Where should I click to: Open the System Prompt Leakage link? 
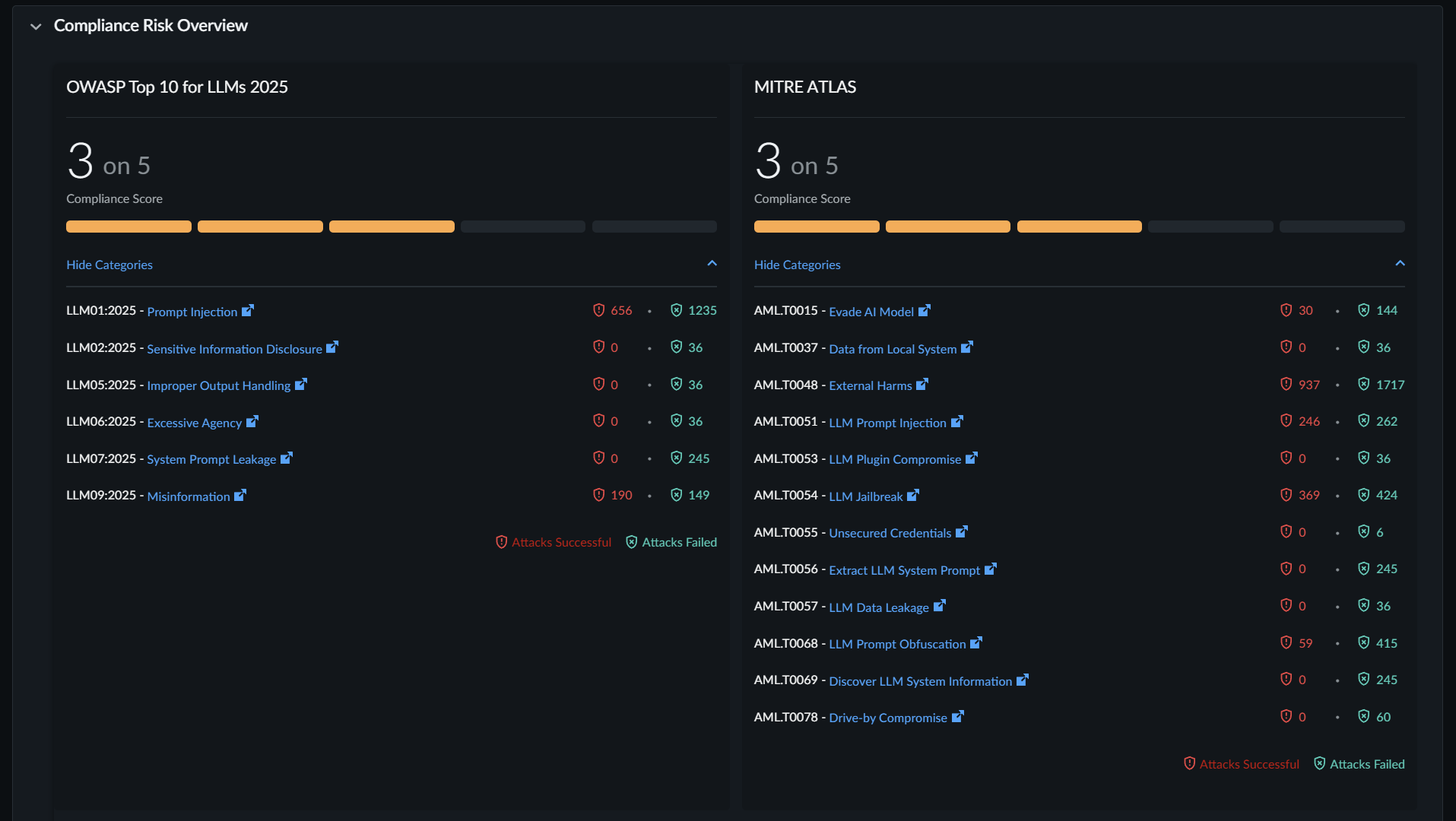(211, 459)
